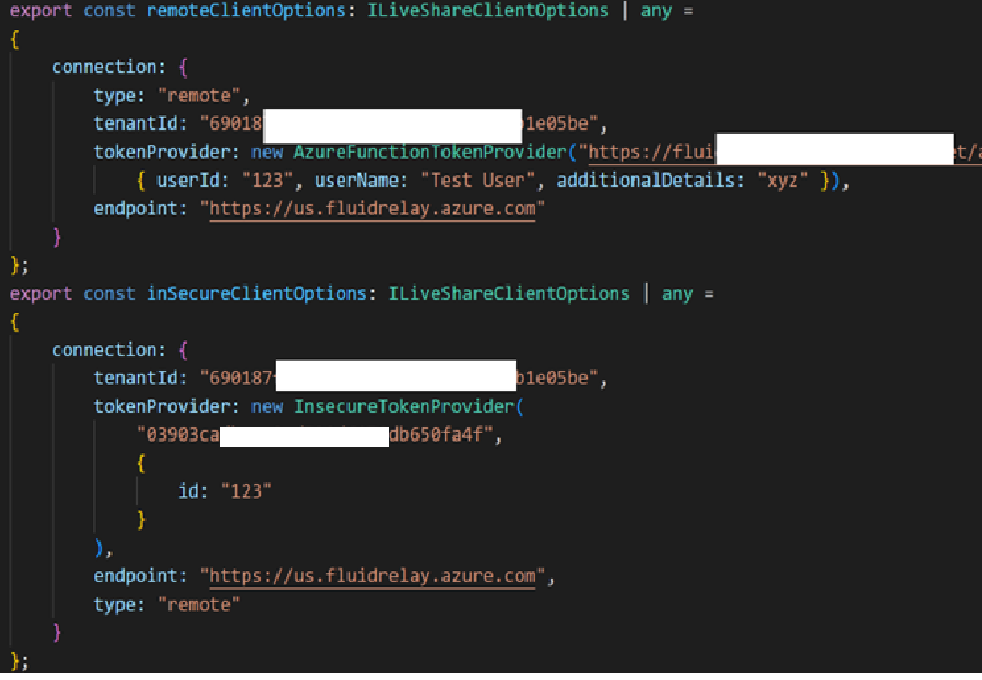Open the endpoint URL in remoteClientOptions block
Screen dimensions: 982x680
point(372,209)
